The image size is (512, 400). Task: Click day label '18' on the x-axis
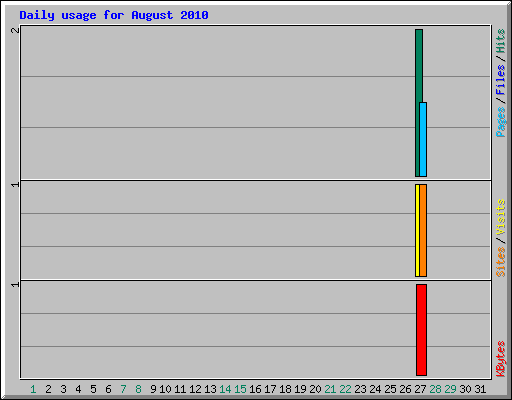285,389
